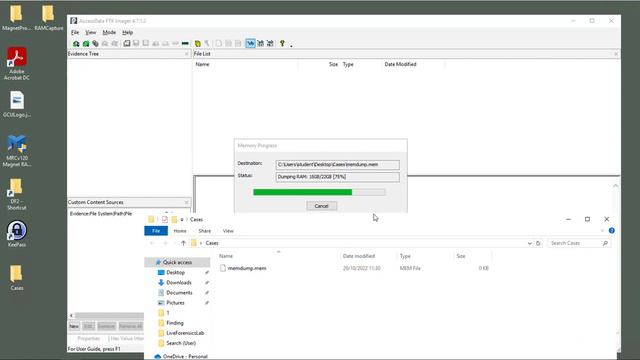Click the question mark help toolbar icon
The height and width of the screenshot is (360, 640).
click(282, 43)
